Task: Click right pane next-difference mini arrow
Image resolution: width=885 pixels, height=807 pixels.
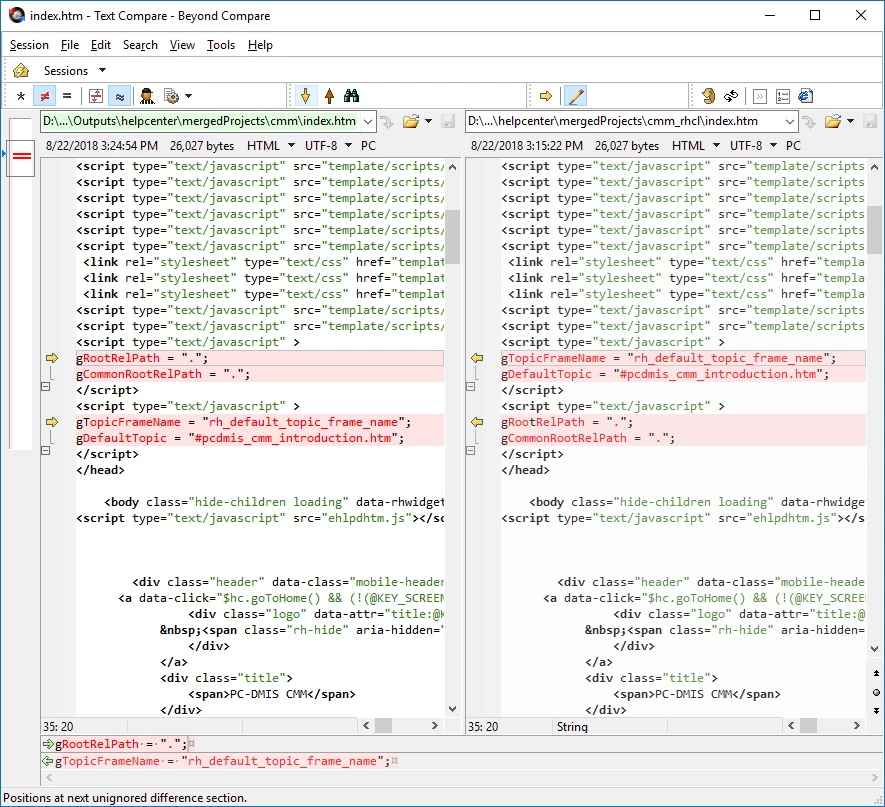Action: (x=876, y=710)
